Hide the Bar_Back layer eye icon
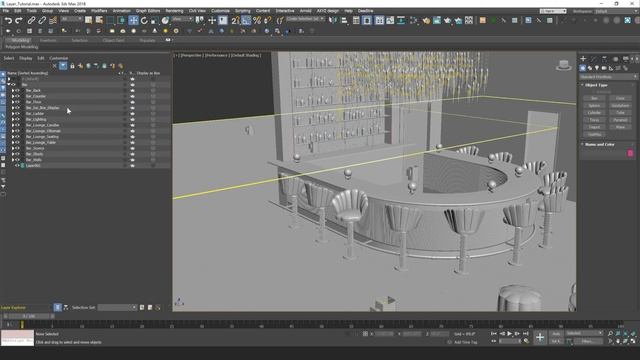The height and width of the screenshot is (360, 640). tap(18, 90)
